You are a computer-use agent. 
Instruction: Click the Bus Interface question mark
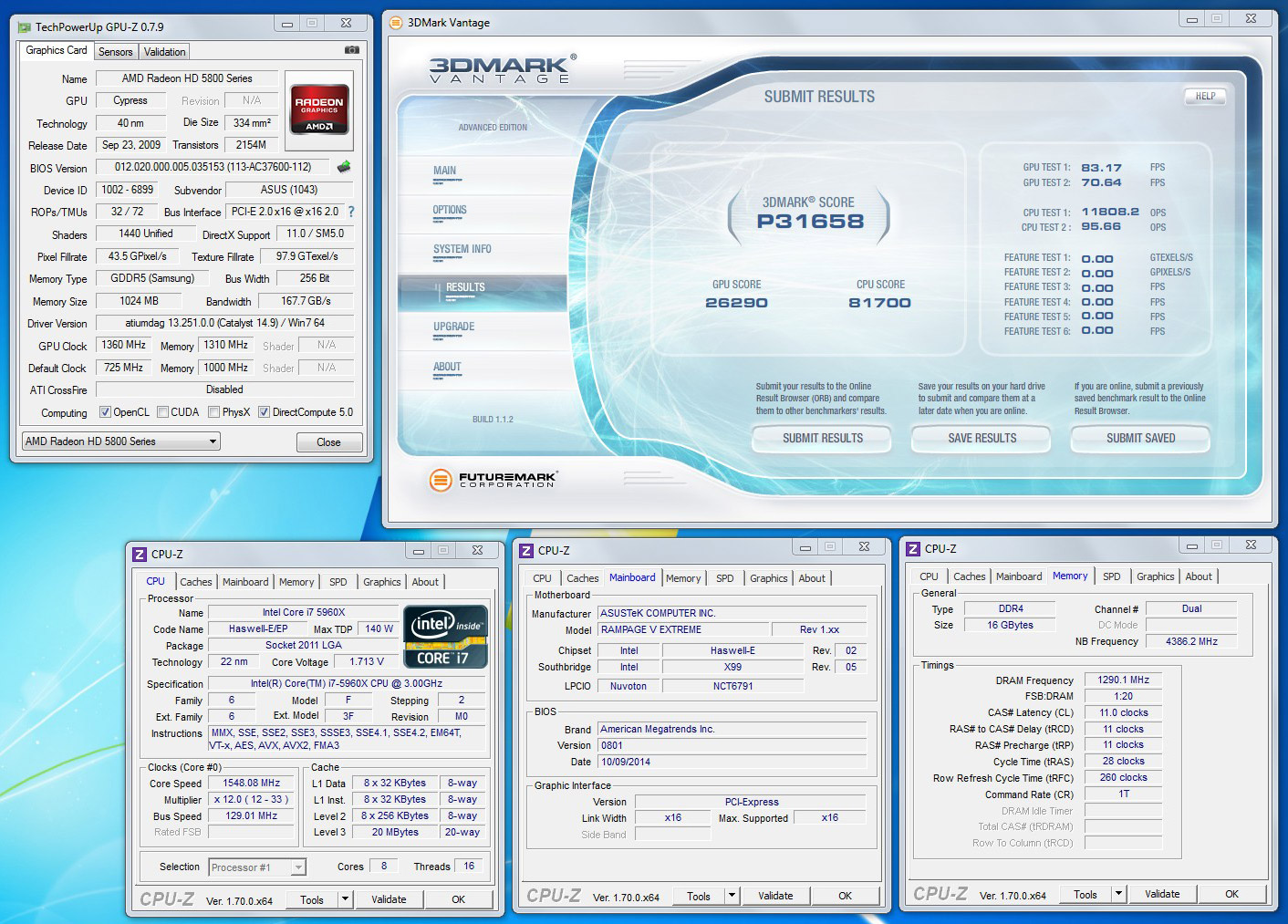(351, 212)
